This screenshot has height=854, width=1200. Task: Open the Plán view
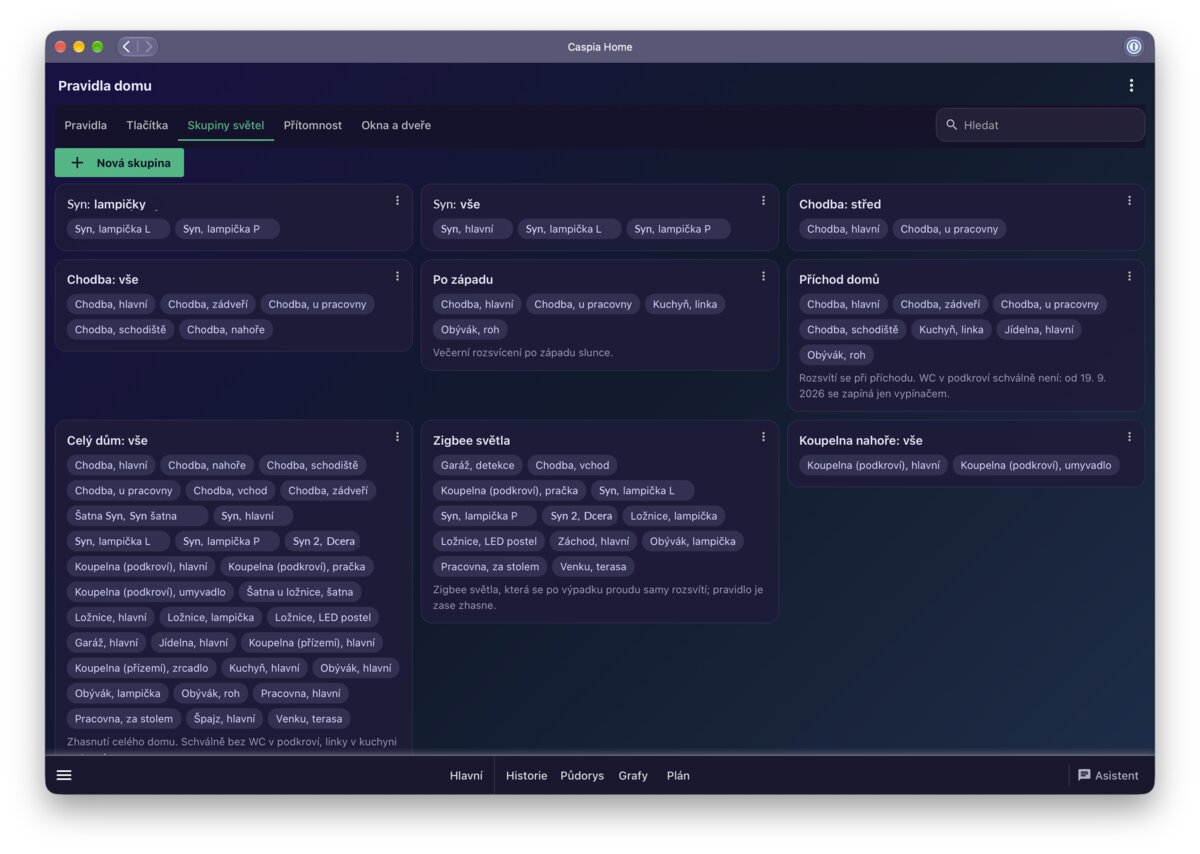(x=678, y=776)
